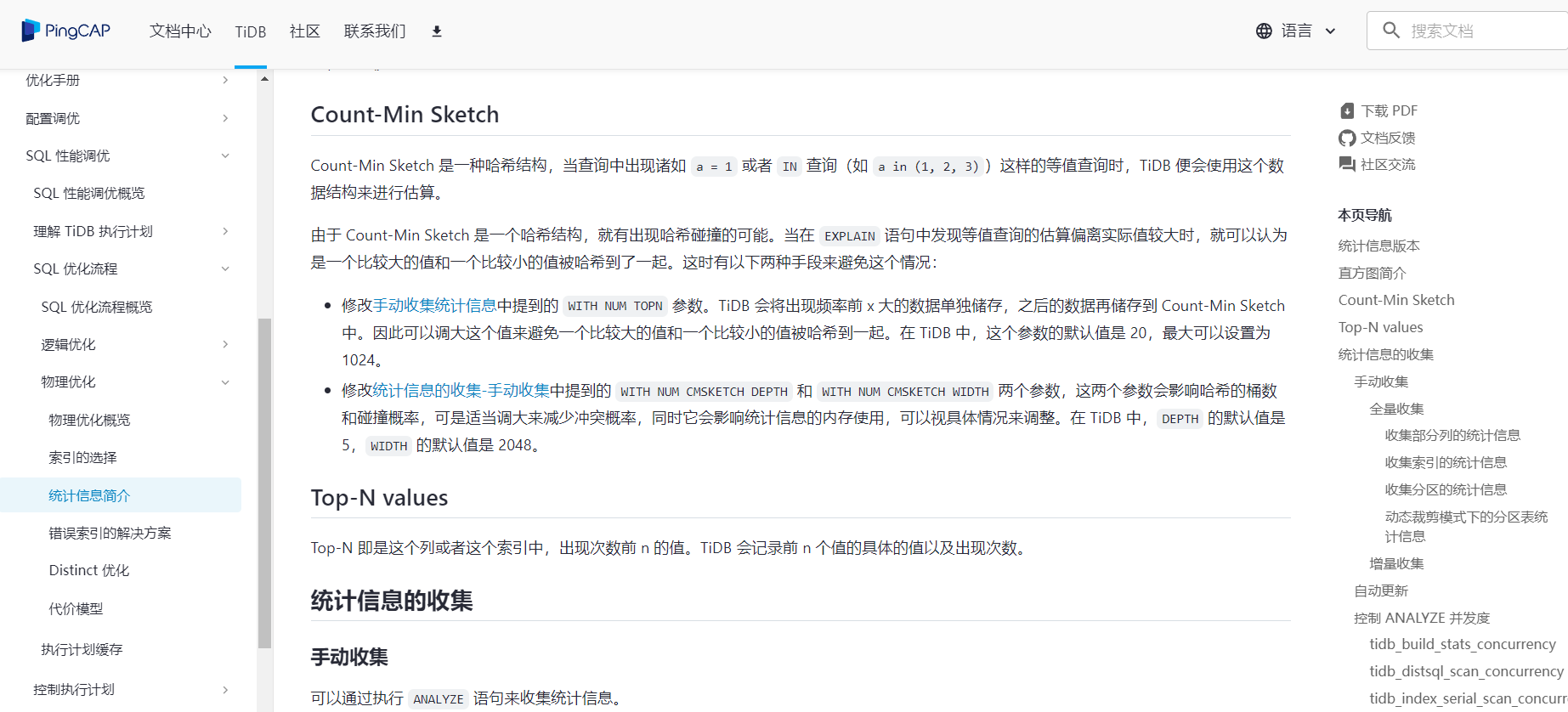
Task: Jump to Top-N values in page navigation
Action: click(x=1380, y=328)
